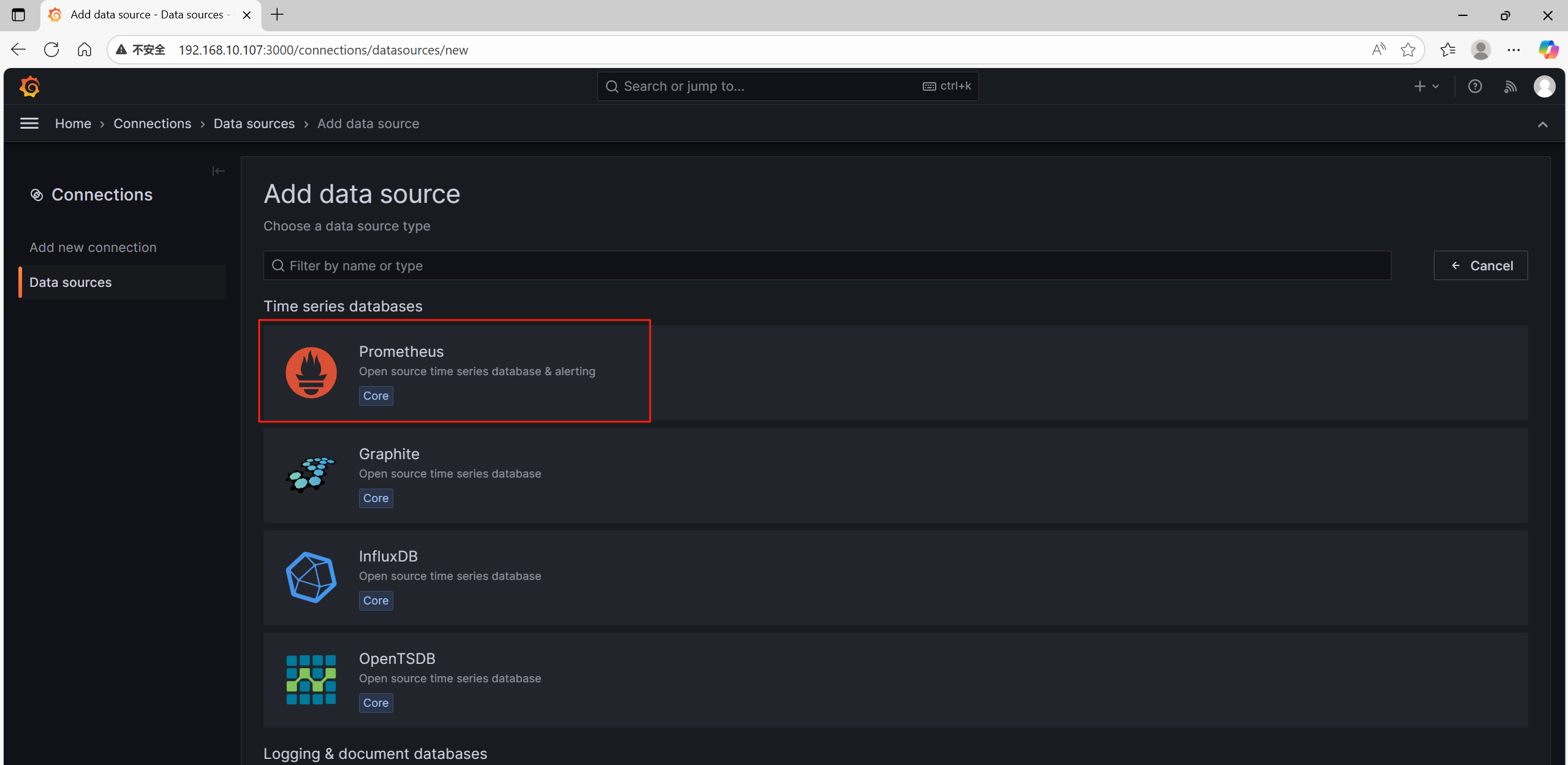The height and width of the screenshot is (765, 1568).
Task: Open browser favorites list icon
Action: click(1448, 50)
